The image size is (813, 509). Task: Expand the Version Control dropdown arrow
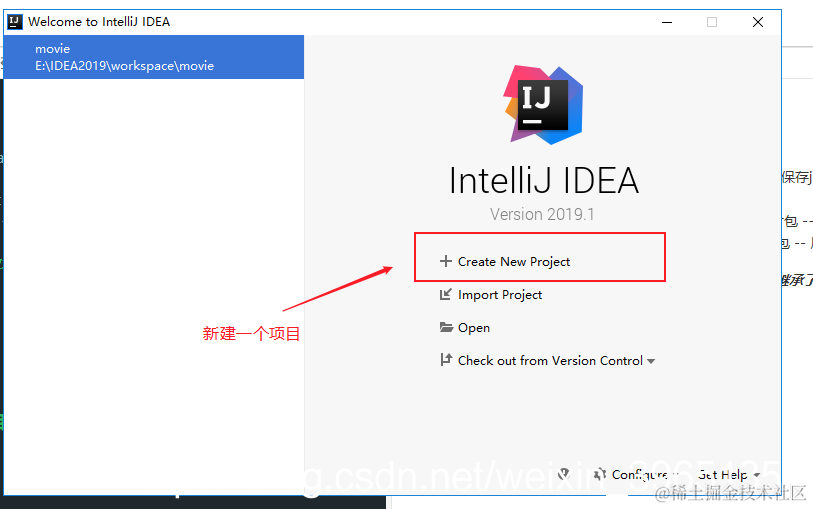pos(651,361)
